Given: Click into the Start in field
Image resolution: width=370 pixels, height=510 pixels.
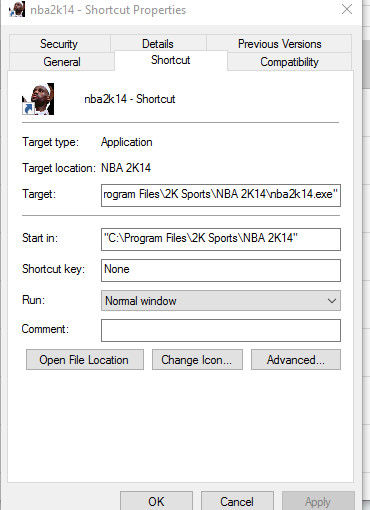Looking at the screenshot, I should point(221,239).
